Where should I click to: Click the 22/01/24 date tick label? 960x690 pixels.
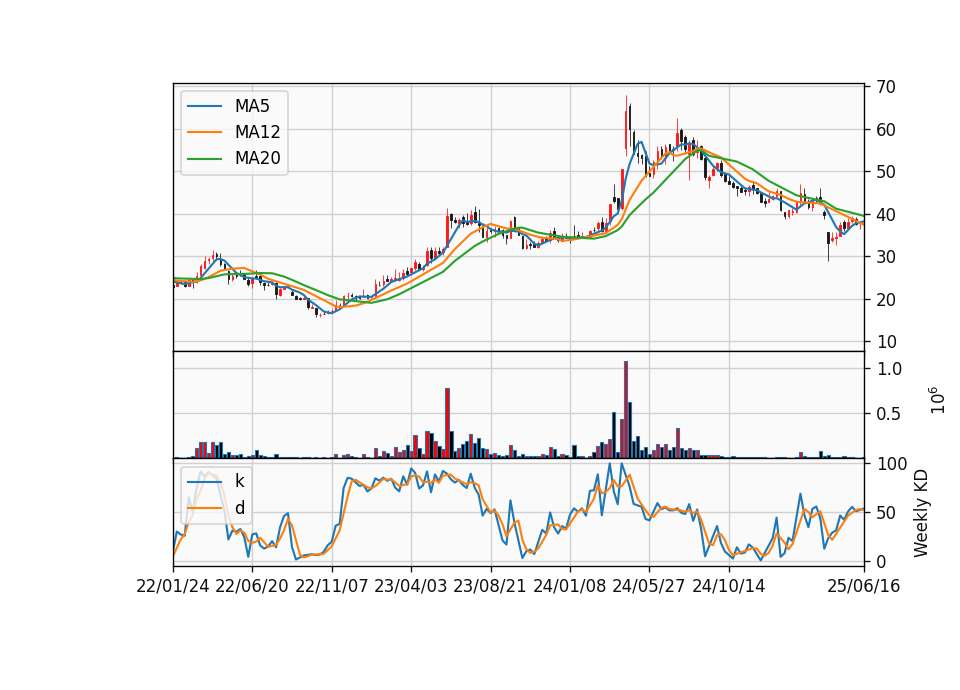coord(173,586)
